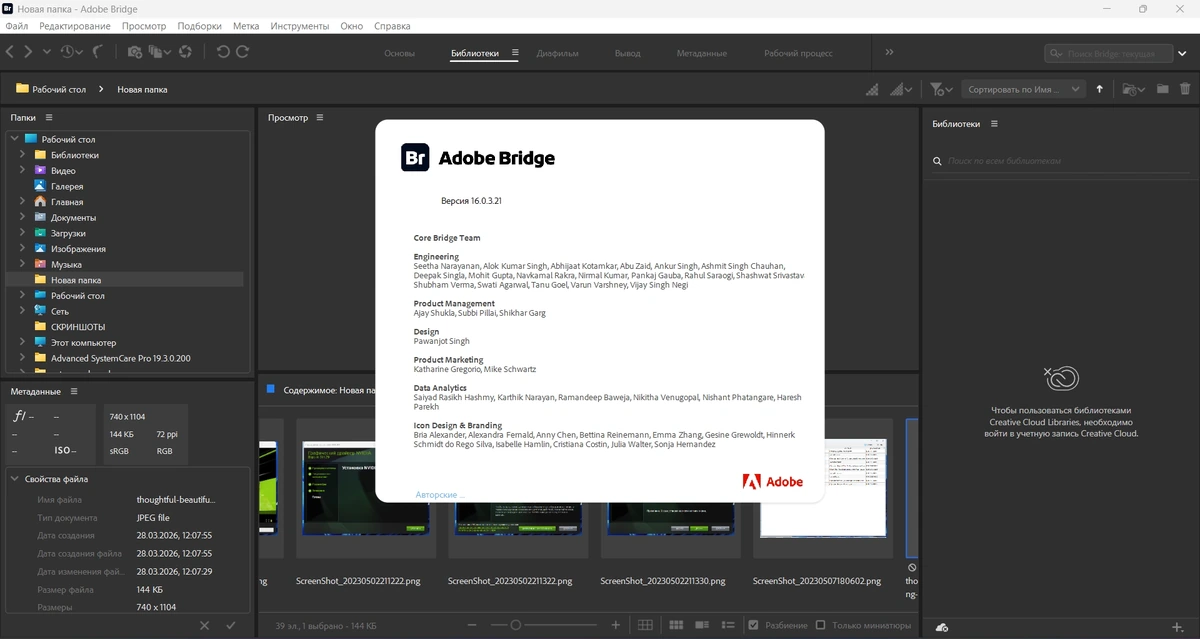The height and width of the screenshot is (639, 1200).
Task: Expand the Загрузки folder in tree
Action: point(22,233)
